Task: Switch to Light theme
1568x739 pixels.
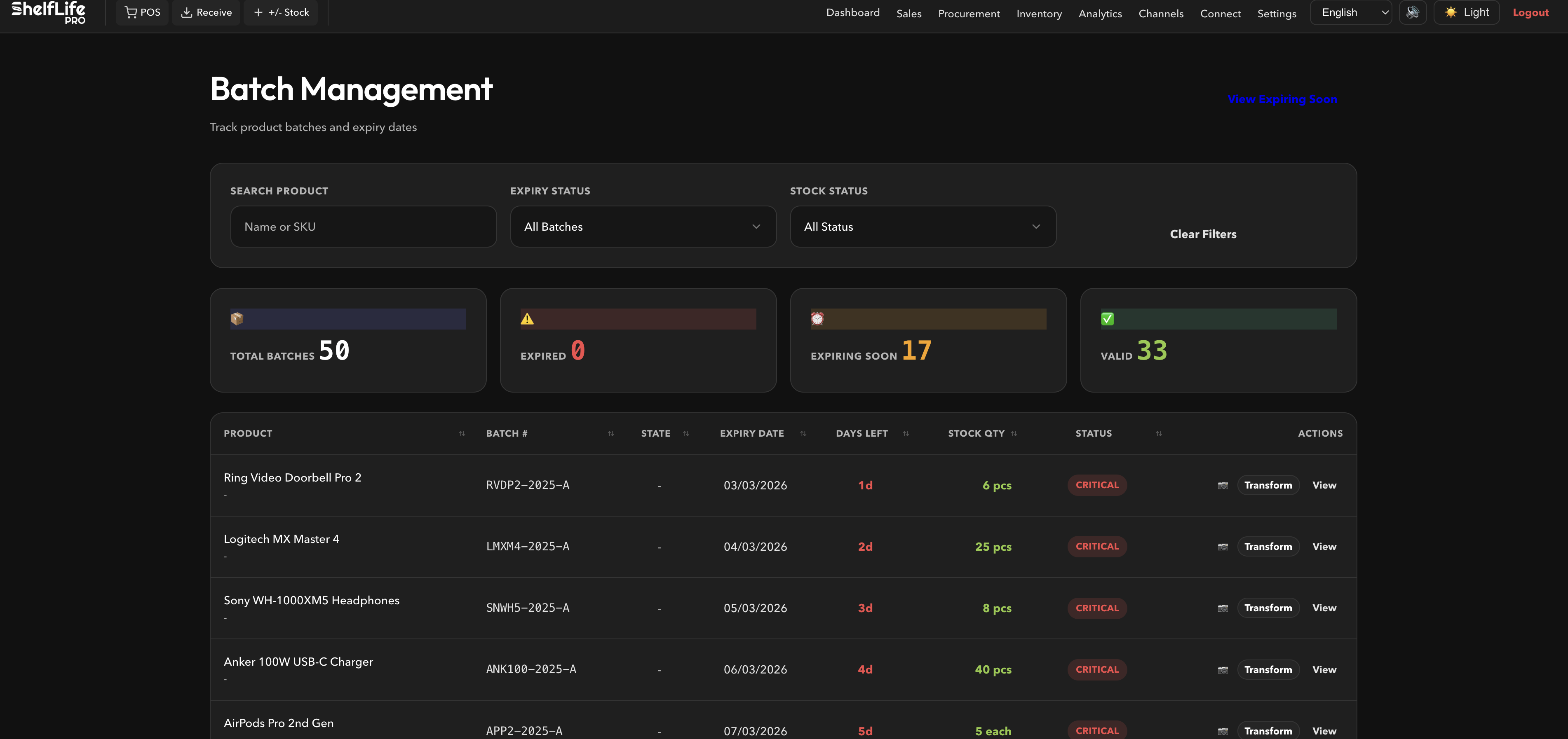Action: (1466, 13)
